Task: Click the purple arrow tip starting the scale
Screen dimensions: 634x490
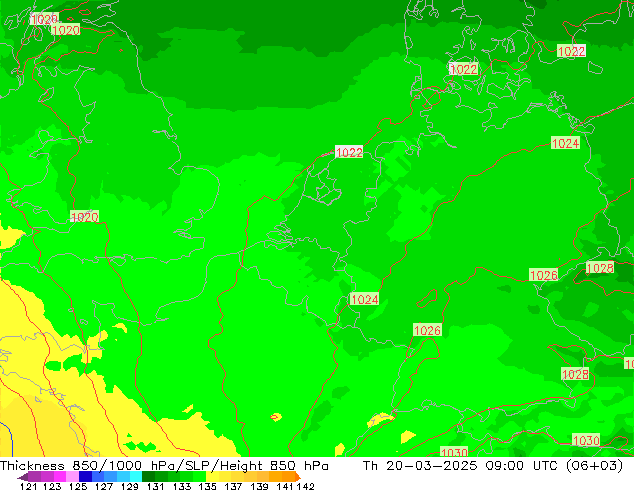Action: (23, 477)
